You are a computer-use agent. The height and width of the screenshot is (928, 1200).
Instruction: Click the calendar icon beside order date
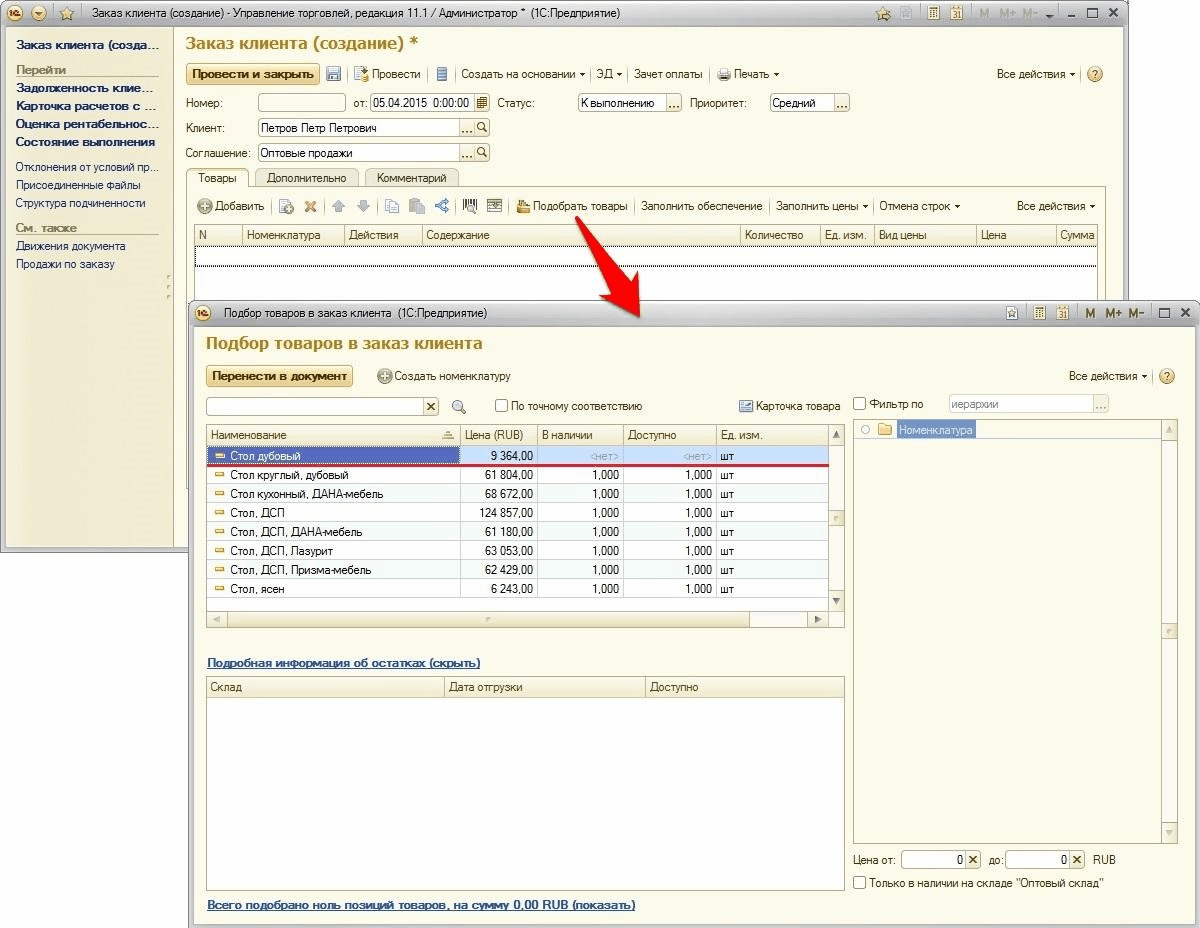pos(482,103)
